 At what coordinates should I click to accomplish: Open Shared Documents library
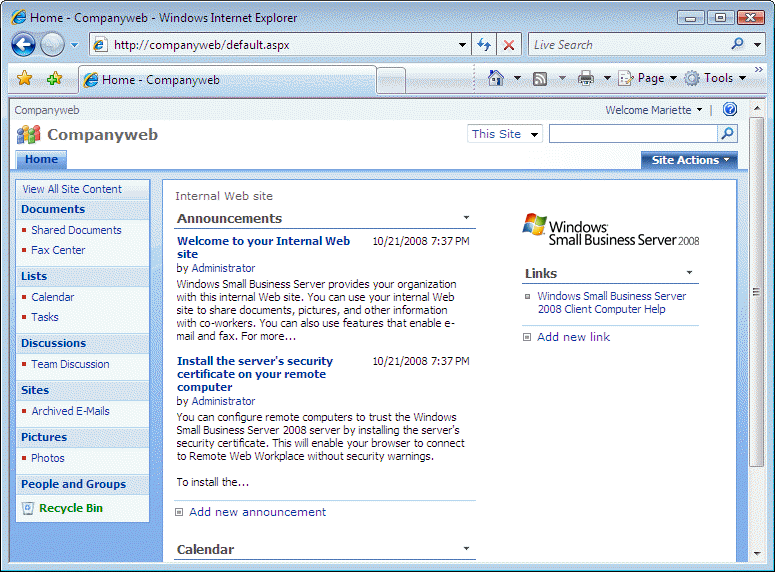[x=76, y=230]
